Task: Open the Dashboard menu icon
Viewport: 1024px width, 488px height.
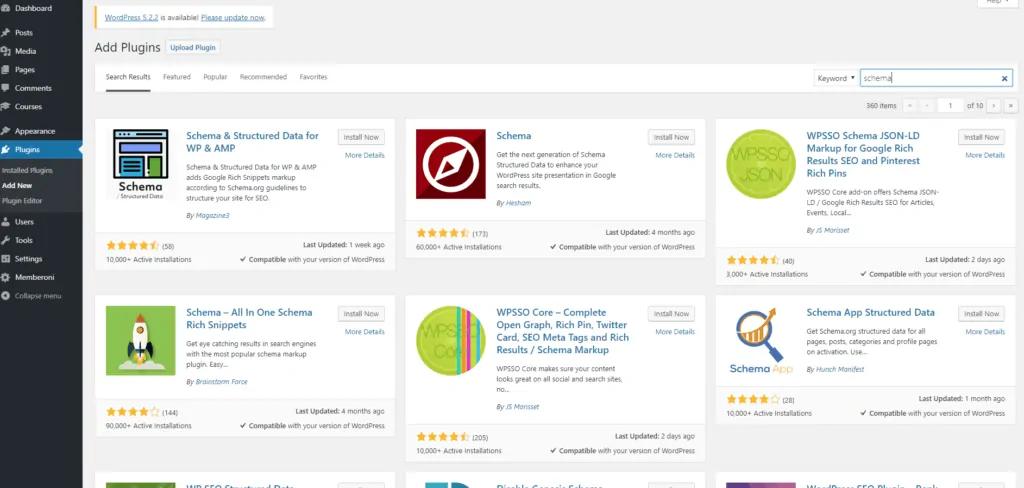Action: (5, 8)
